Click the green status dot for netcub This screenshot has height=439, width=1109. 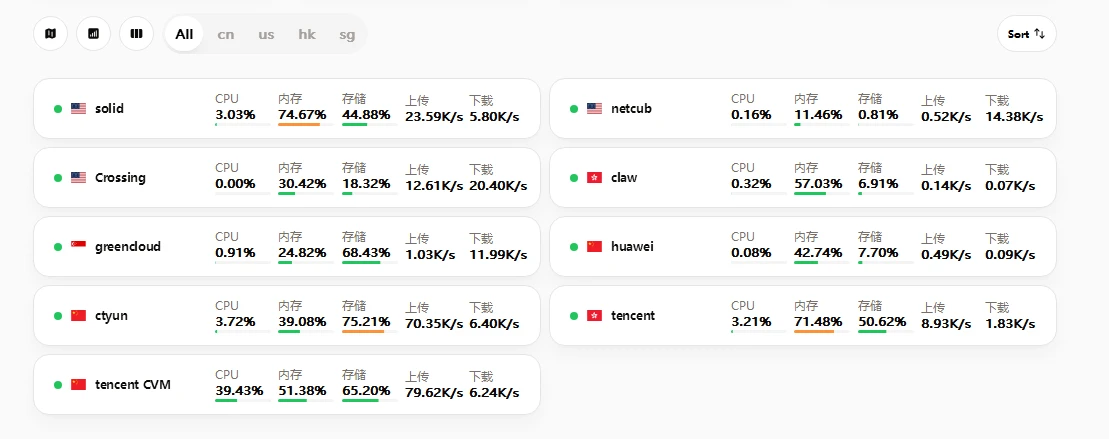pyautogui.click(x=574, y=109)
